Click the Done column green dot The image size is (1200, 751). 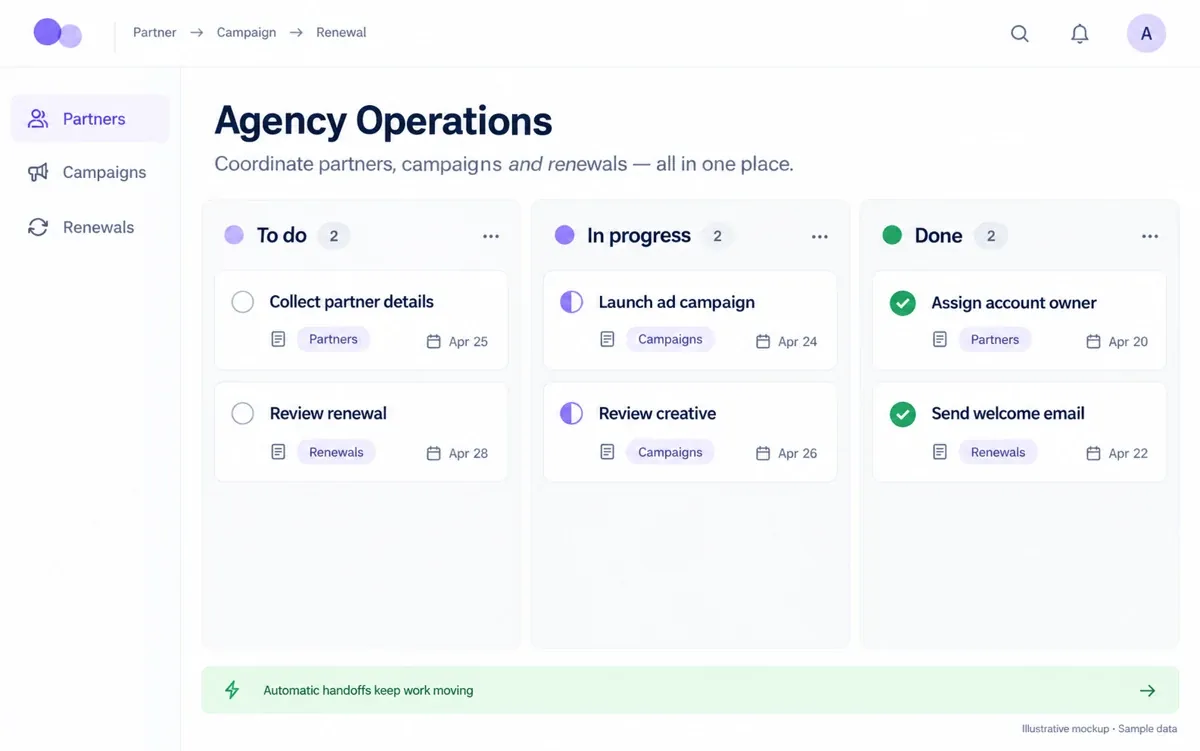pyautogui.click(x=892, y=235)
